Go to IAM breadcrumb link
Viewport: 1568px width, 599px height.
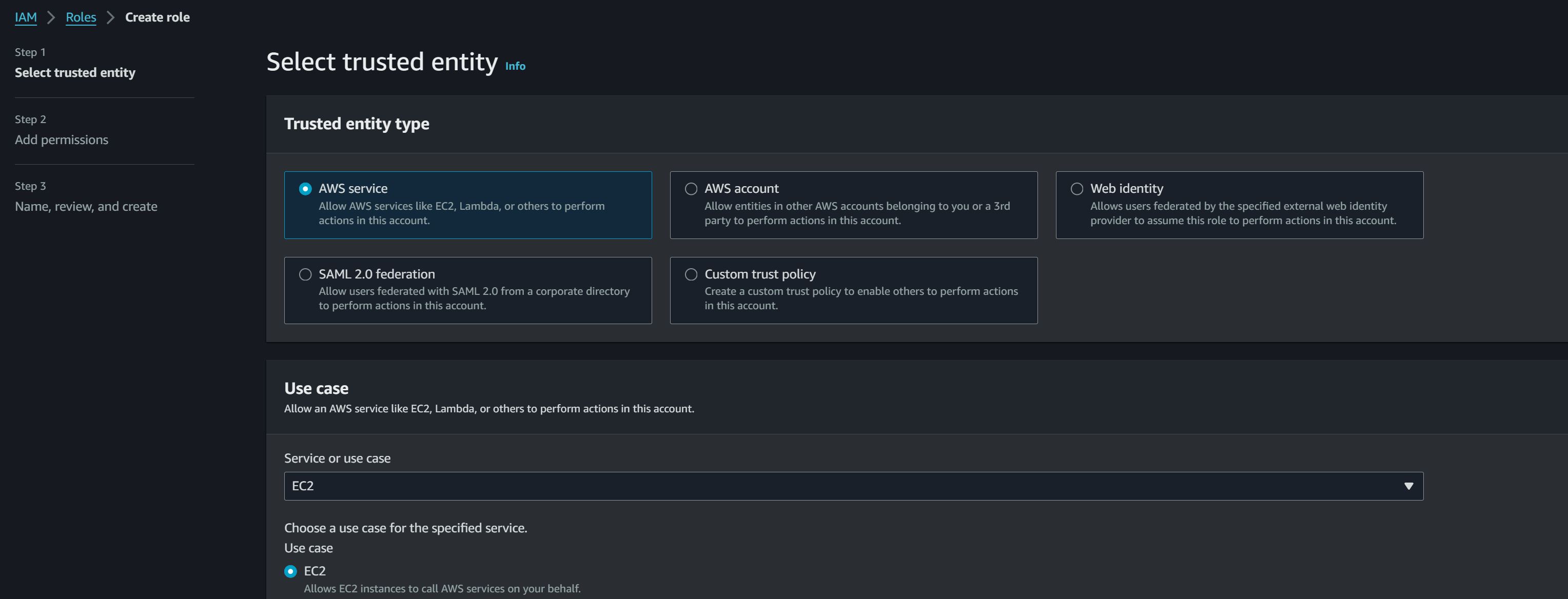[x=26, y=17]
